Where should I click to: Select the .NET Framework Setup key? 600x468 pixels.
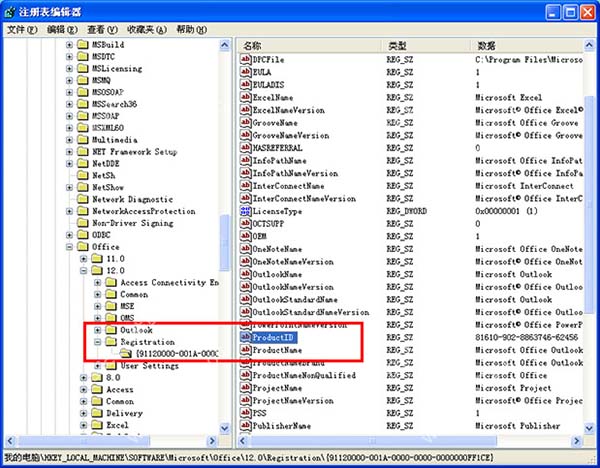[134, 152]
